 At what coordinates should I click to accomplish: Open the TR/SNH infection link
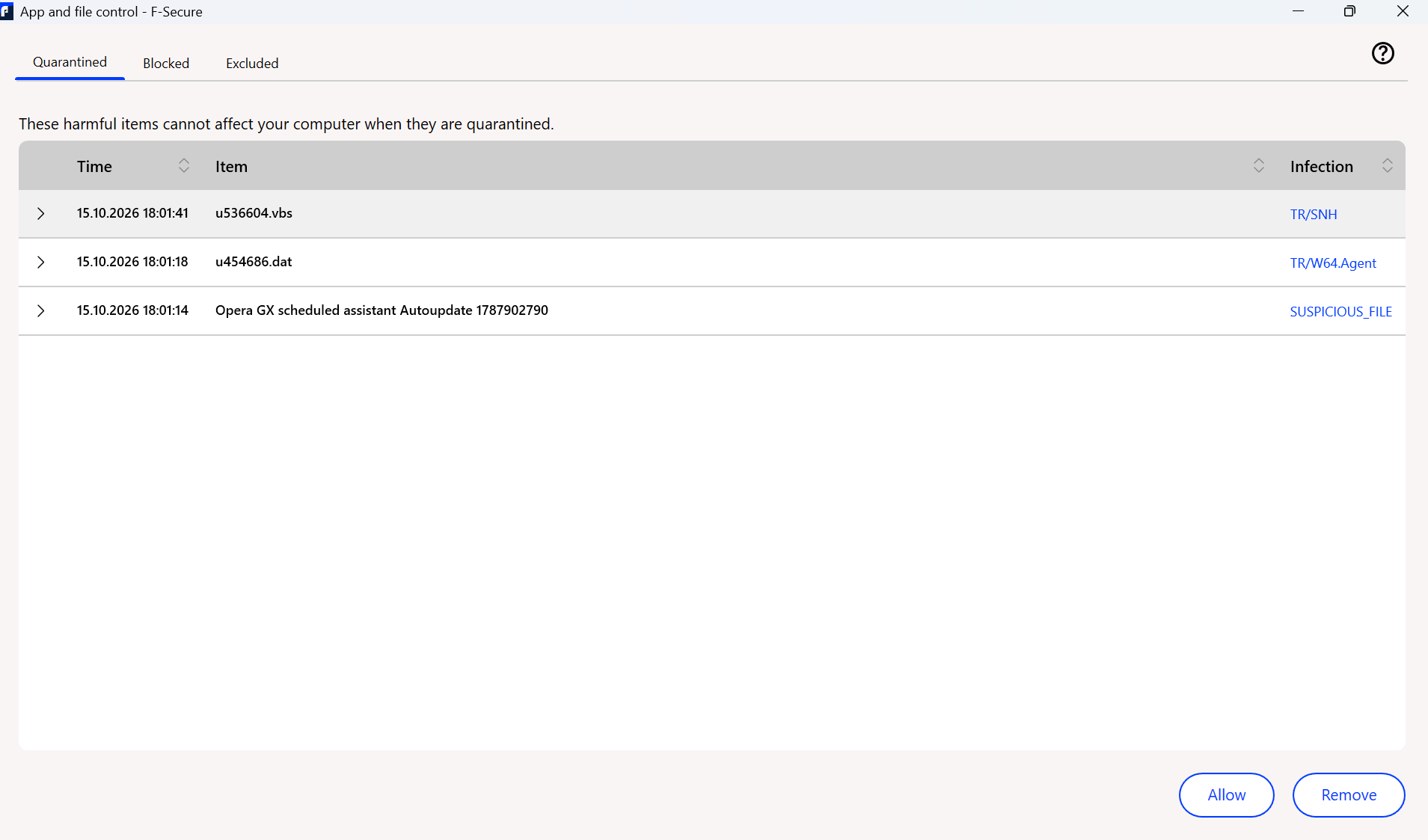(1314, 215)
